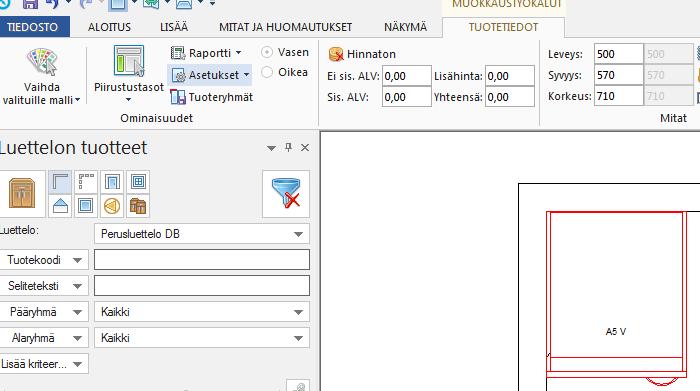Click the Seliteteksti text field
700x391 pixels.
click(202, 286)
